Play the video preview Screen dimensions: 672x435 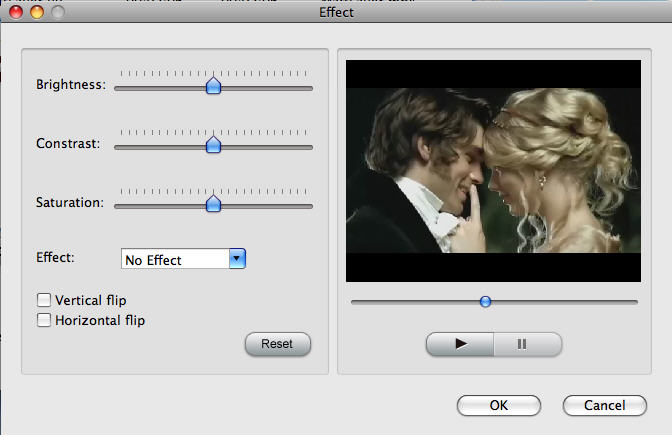click(460, 344)
